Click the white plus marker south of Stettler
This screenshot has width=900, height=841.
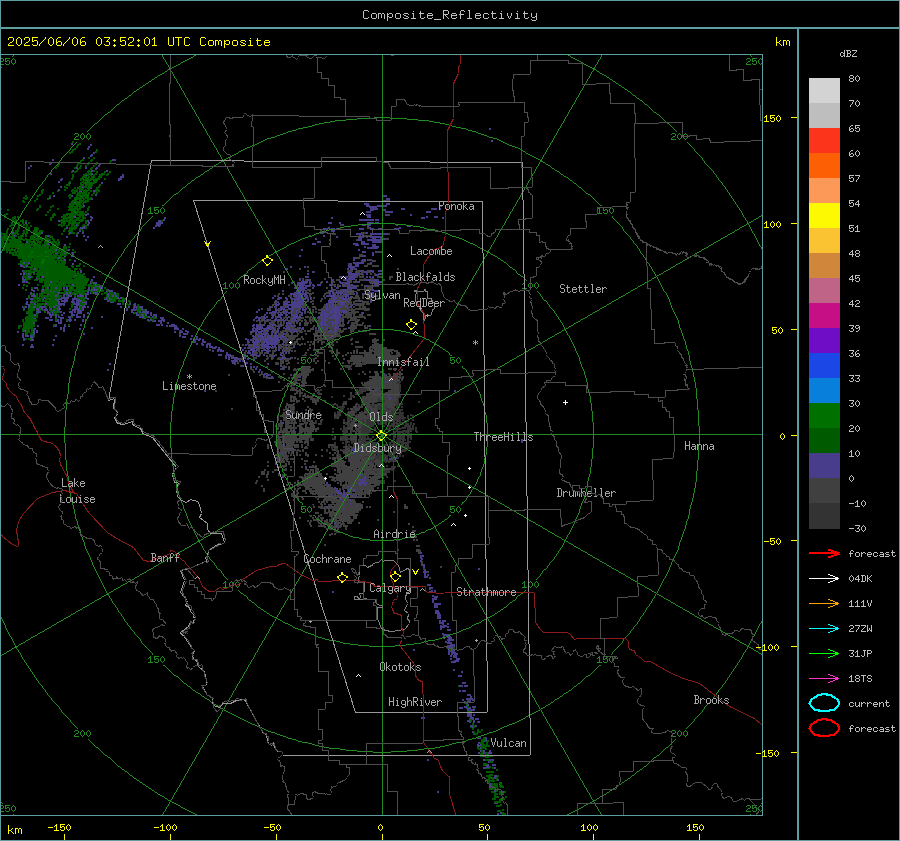coord(565,402)
